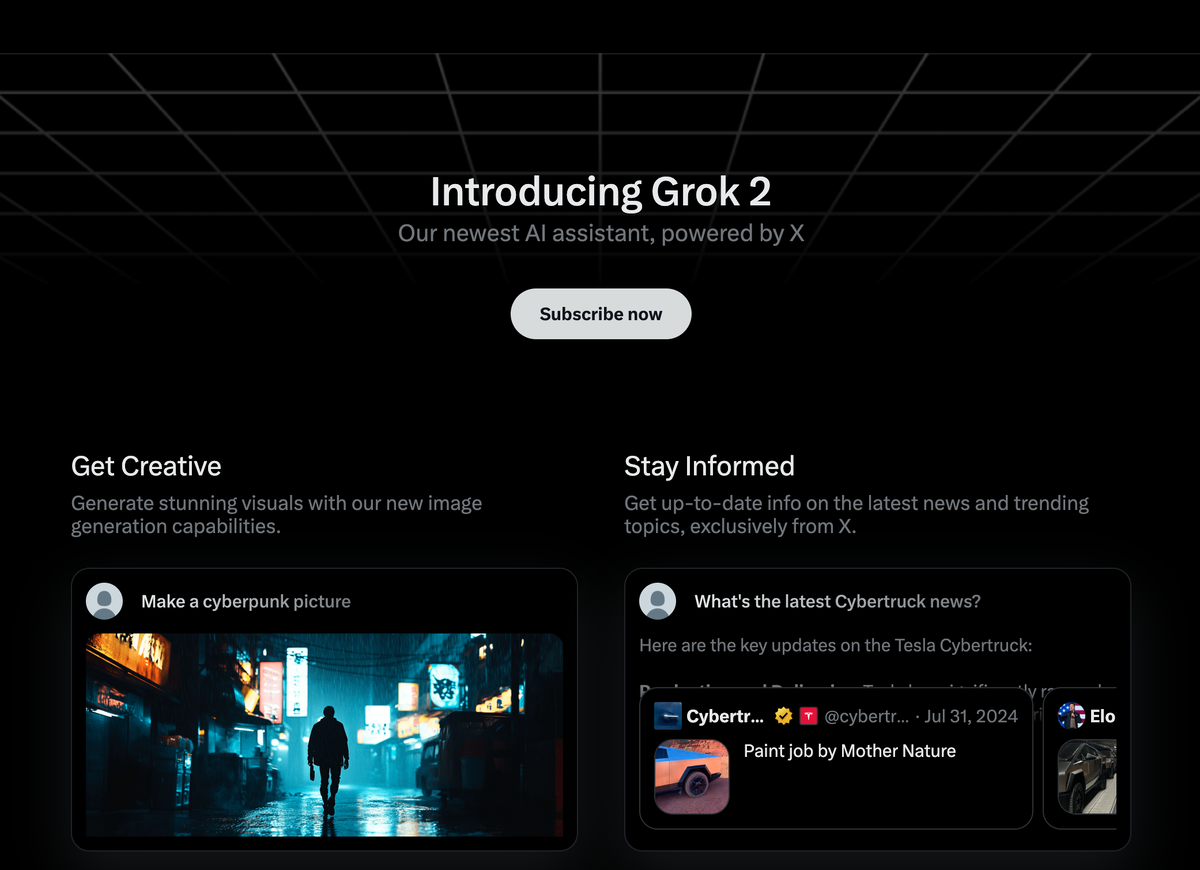
Task: Click the 'Make a cyberpunk picture' prompt text
Action: (246, 602)
